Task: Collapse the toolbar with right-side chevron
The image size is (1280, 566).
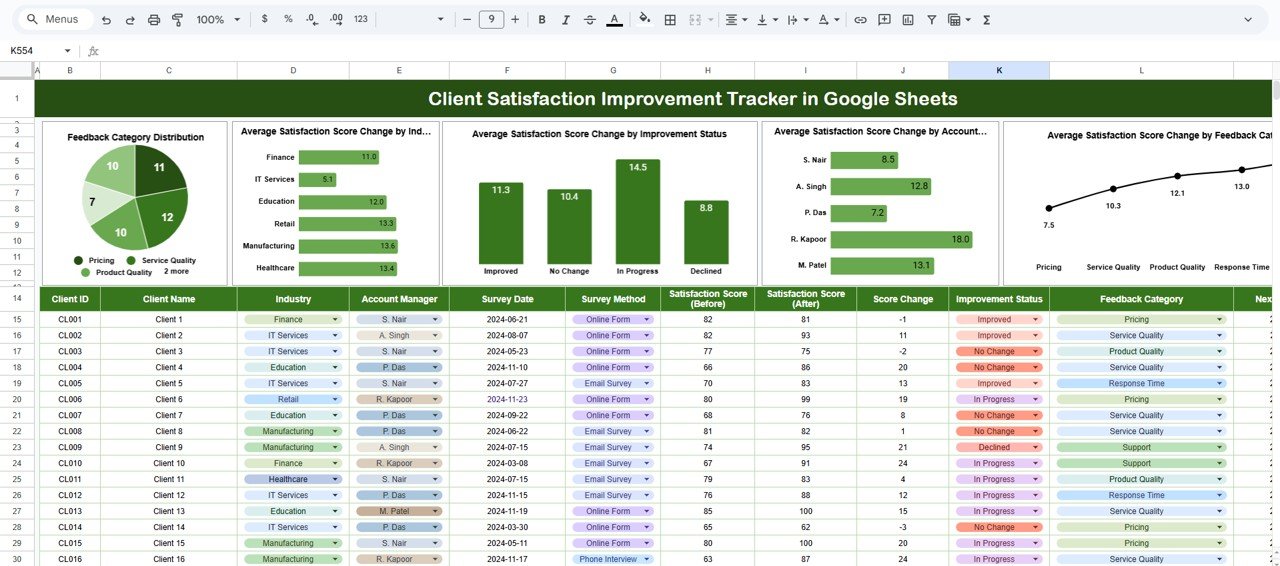Action: click(x=1248, y=19)
